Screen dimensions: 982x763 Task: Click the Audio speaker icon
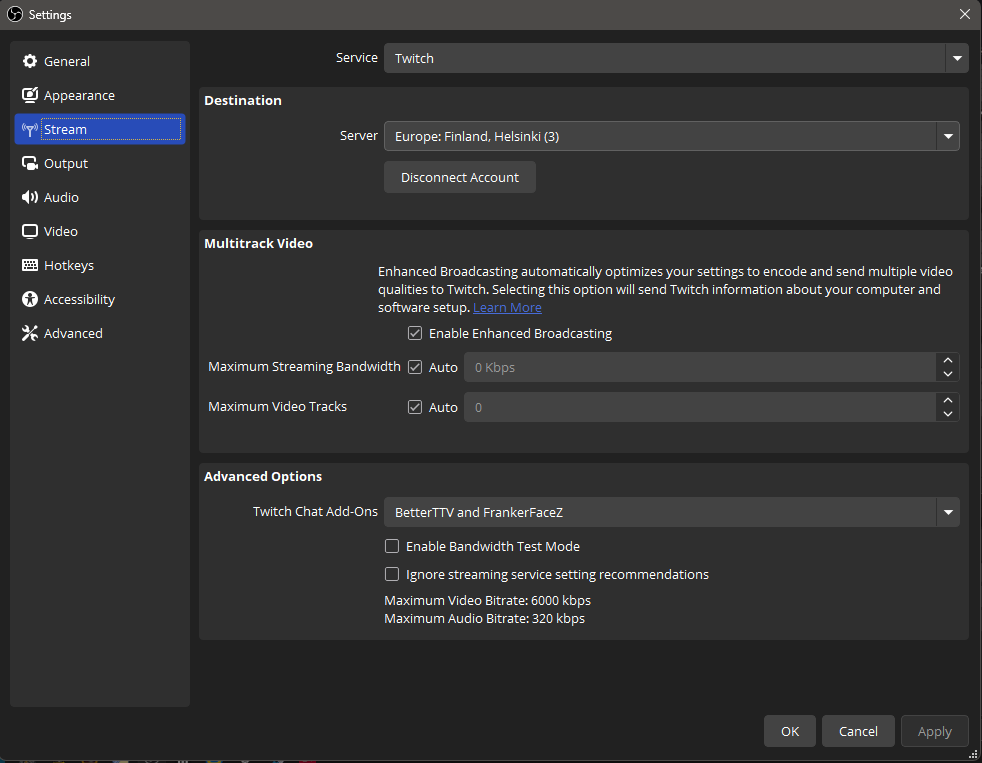point(29,197)
